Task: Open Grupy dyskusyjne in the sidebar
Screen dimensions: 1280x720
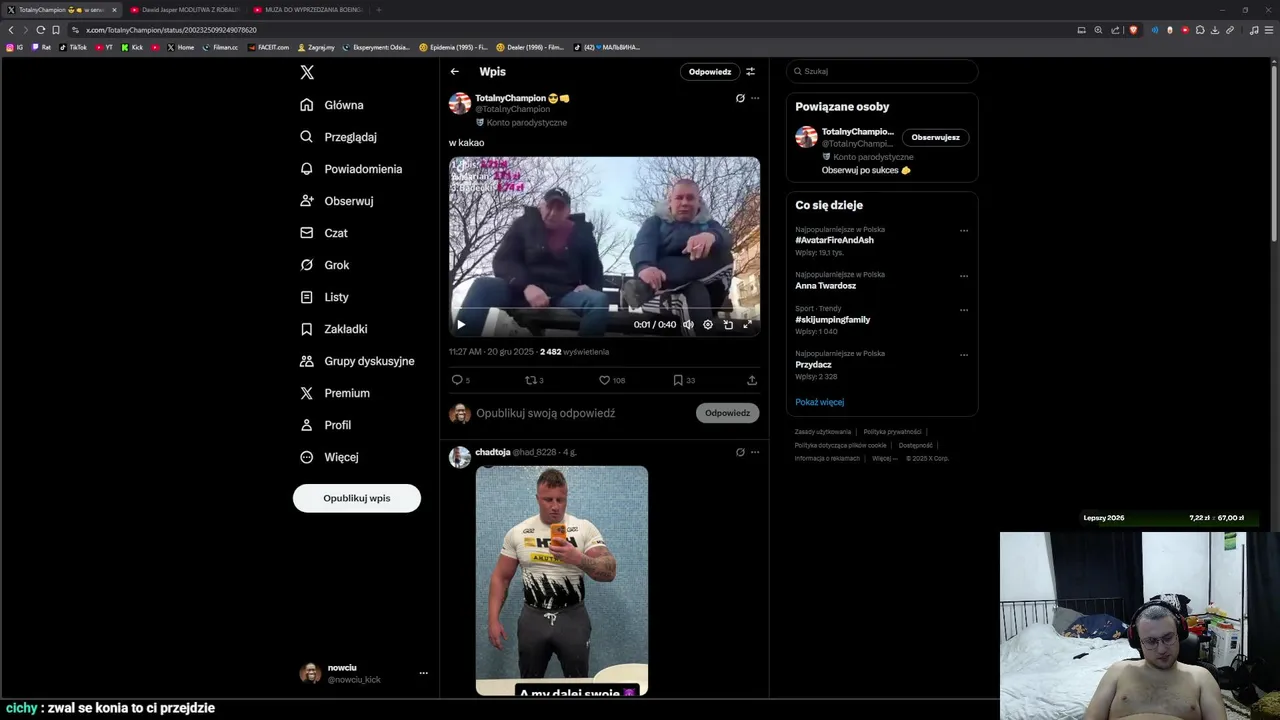Action: click(357, 361)
